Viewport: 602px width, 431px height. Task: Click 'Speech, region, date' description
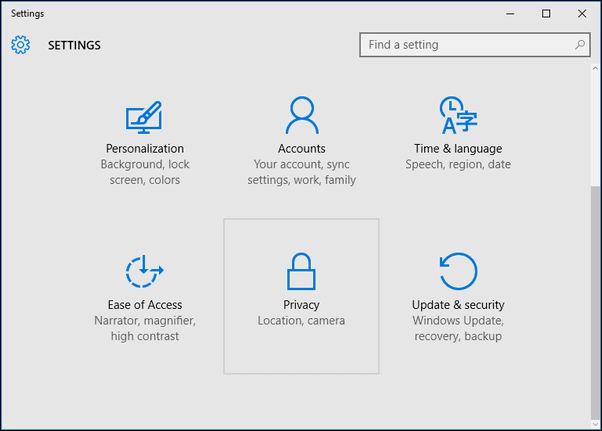458,164
